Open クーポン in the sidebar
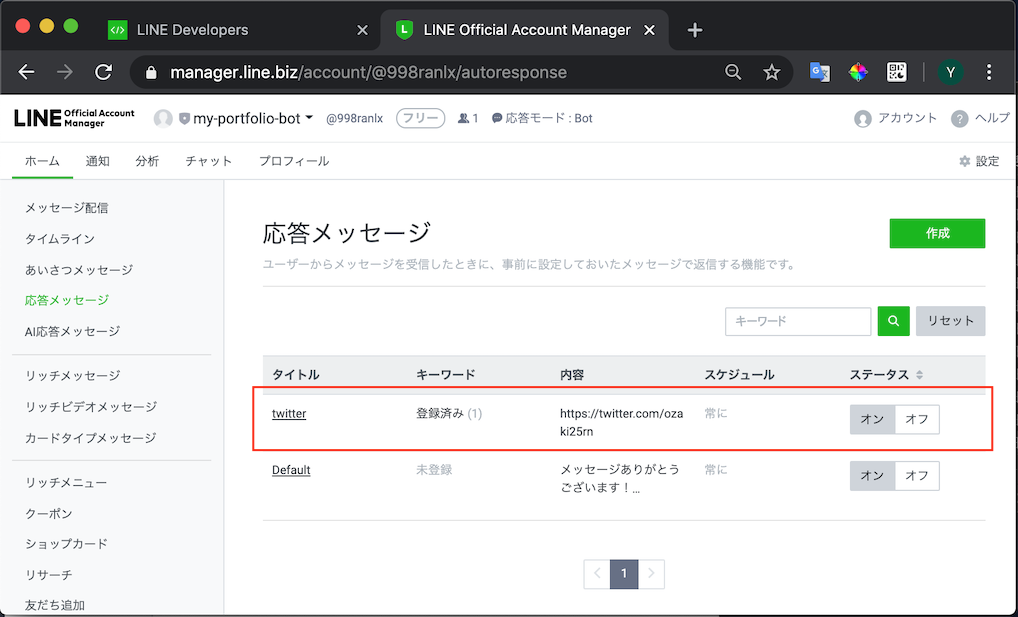 point(49,513)
